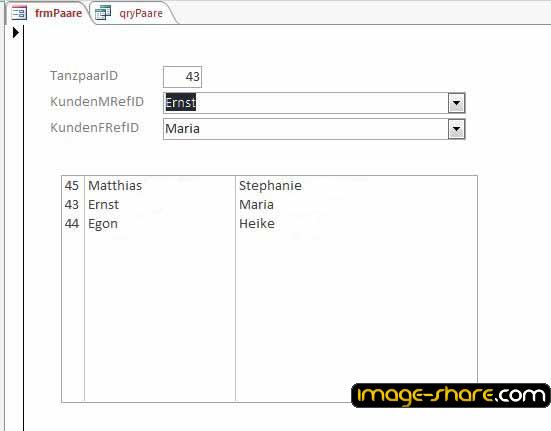Click the TanzpaarID field showing 43
Image resolution: width=551 pixels, height=431 pixels.
(182, 77)
